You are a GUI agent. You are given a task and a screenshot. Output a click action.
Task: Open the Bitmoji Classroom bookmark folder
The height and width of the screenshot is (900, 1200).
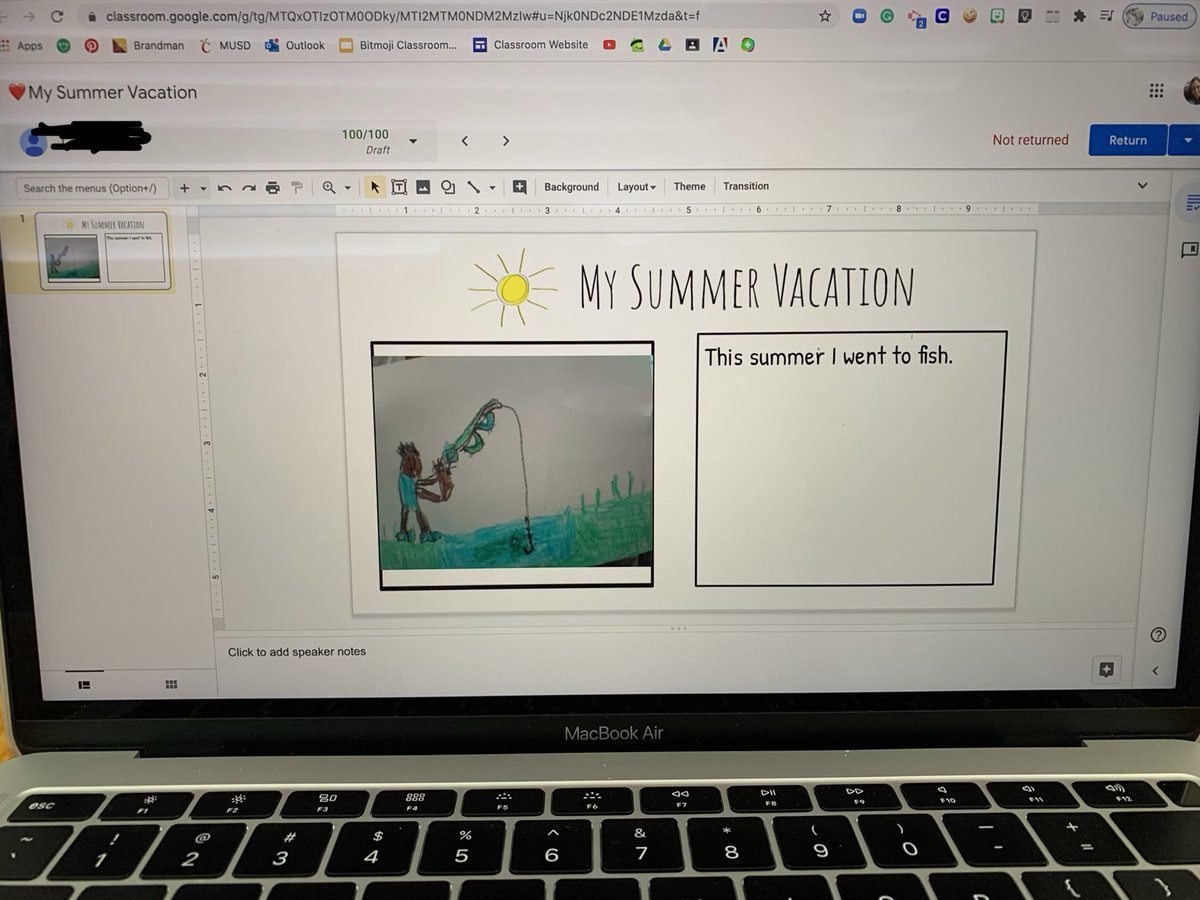pyautogui.click(x=398, y=45)
